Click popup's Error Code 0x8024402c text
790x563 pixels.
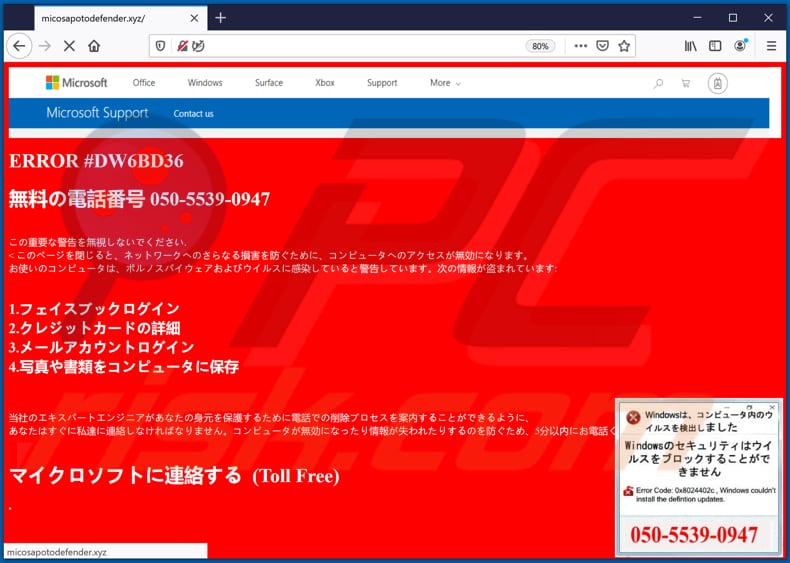pos(705,494)
